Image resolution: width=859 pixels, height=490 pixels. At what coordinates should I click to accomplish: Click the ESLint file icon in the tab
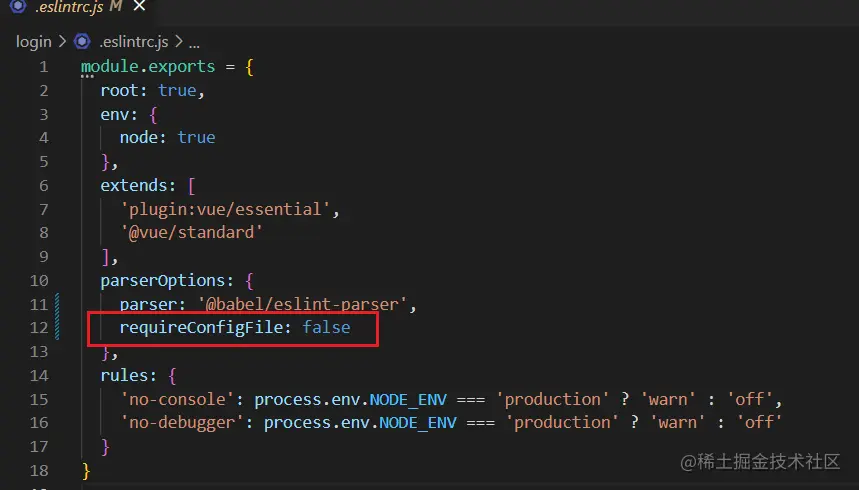click(x=18, y=6)
